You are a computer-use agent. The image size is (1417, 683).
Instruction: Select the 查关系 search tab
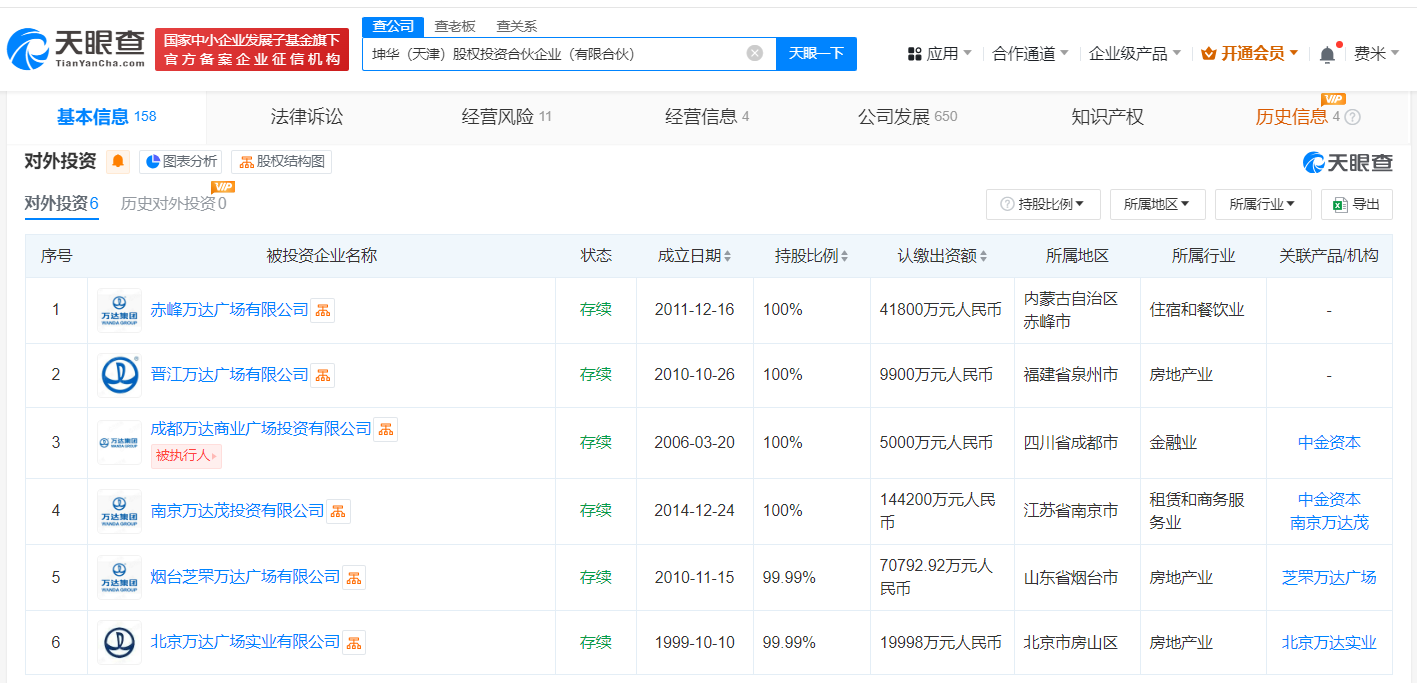point(516,26)
